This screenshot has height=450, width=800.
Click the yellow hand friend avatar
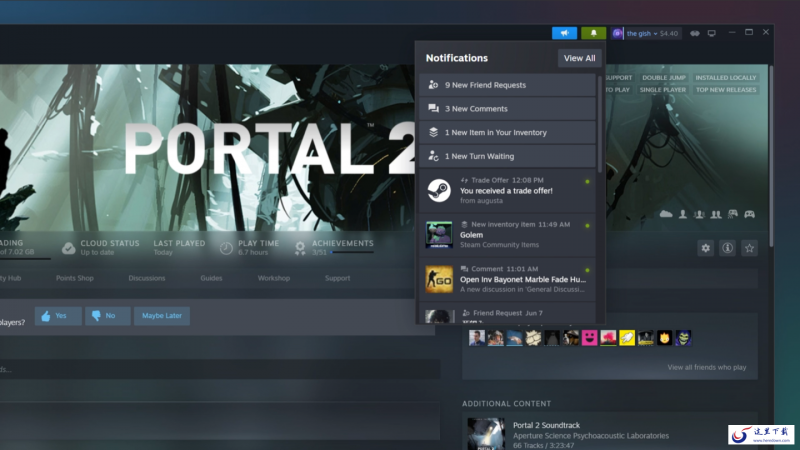[627, 338]
